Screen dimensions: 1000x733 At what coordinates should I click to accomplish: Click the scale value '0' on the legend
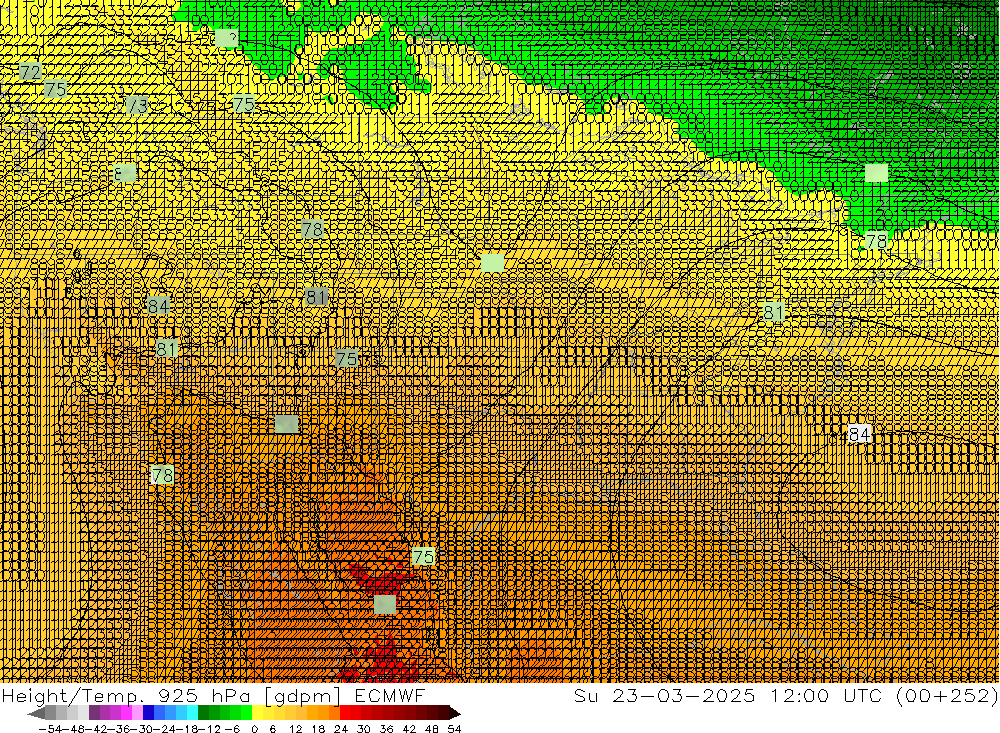point(254,729)
